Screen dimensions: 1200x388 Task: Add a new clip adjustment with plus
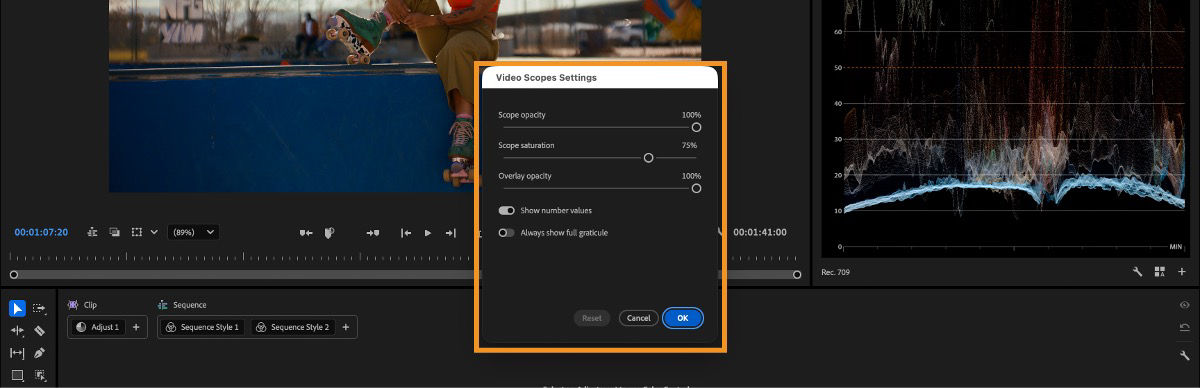136,327
